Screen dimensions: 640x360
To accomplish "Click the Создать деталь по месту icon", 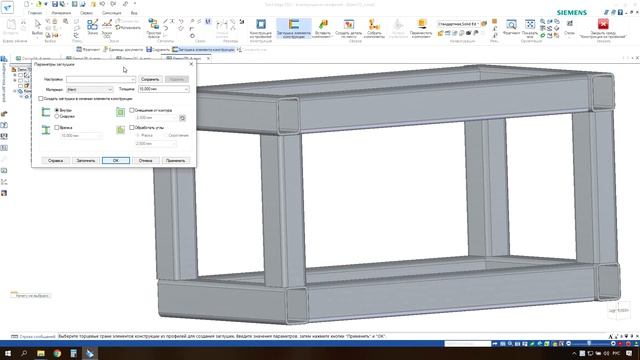I will (349, 29).
